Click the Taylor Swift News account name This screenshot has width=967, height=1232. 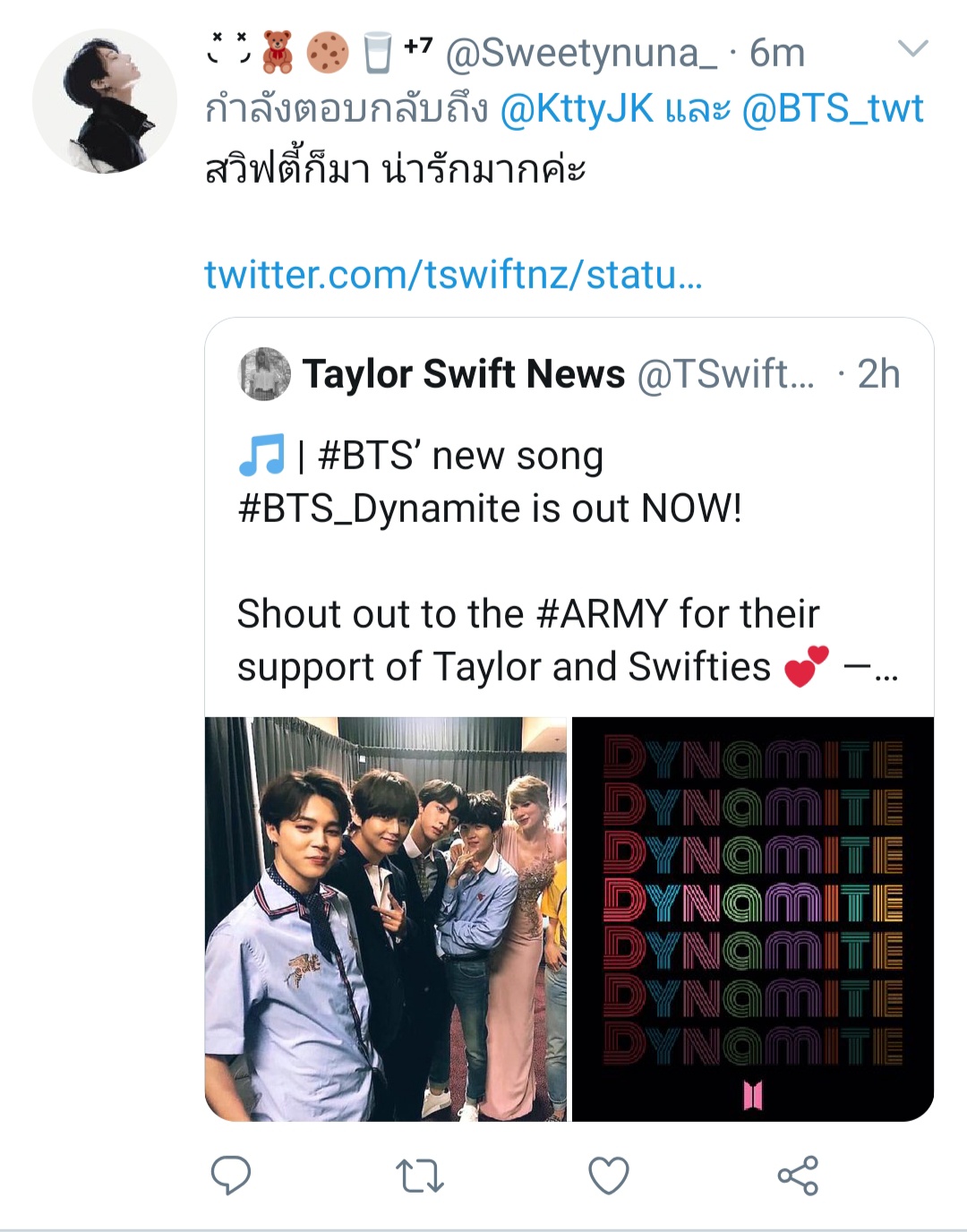coord(463,374)
